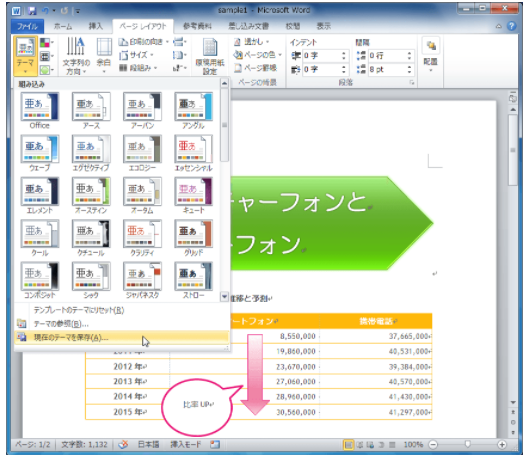Open the テーマ (Themes) gallery button
This screenshot has width=524, height=455.
click(x=25, y=56)
